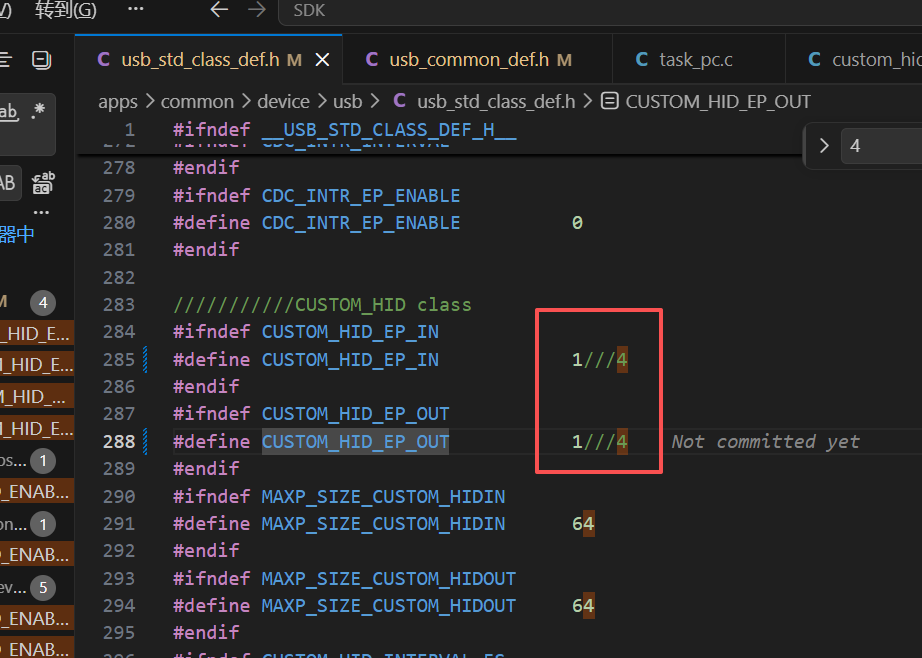
Task: Toggle search details with the sidebar ellipsis
Action: pyautogui.click(x=41, y=212)
